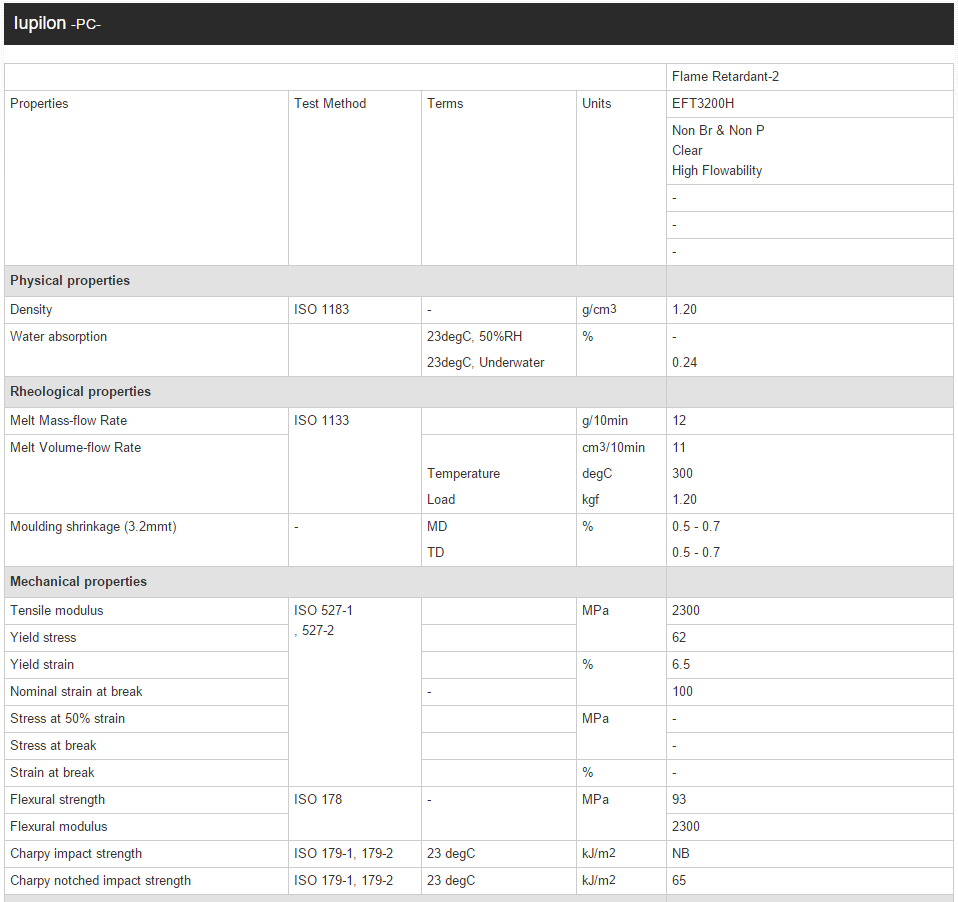Click the Yield strain row label
The width and height of the screenshot is (958, 902).
(42, 664)
